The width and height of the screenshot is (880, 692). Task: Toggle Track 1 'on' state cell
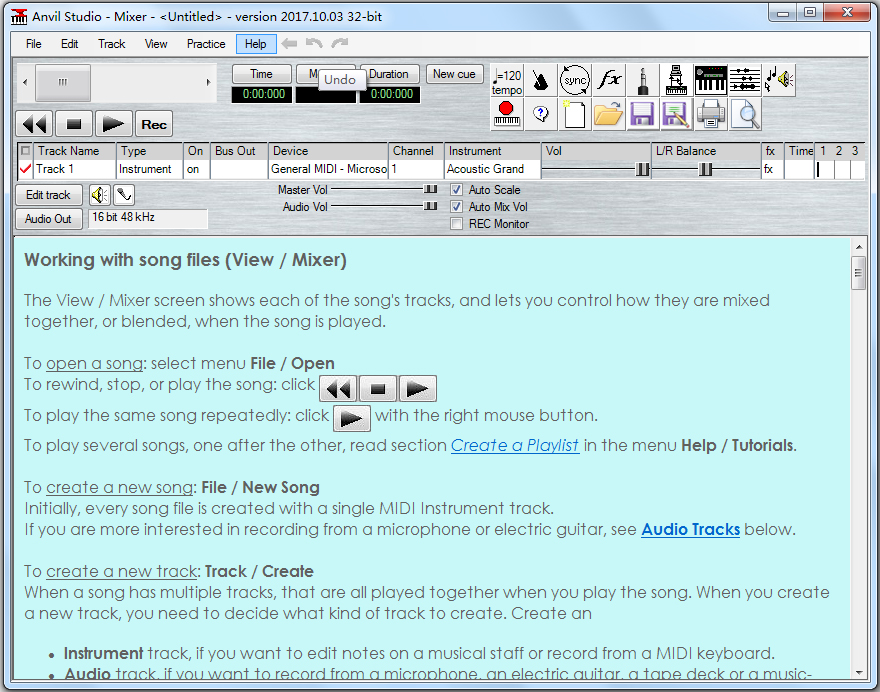coord(196,169)
